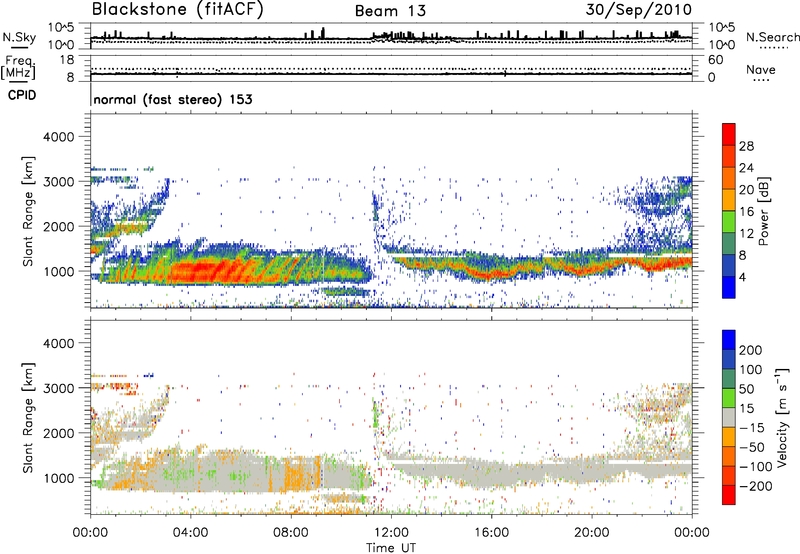Image resolution: width=800 pixels, height=554 pixels.
Task: Pick the red bottom segment of Velocity colorbar
Action: 729,495
